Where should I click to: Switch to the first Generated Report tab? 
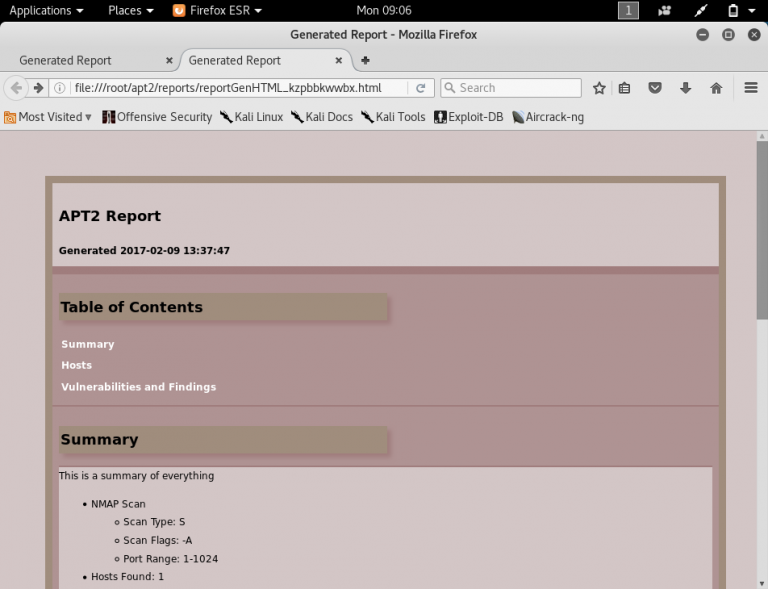pos(66,60)
